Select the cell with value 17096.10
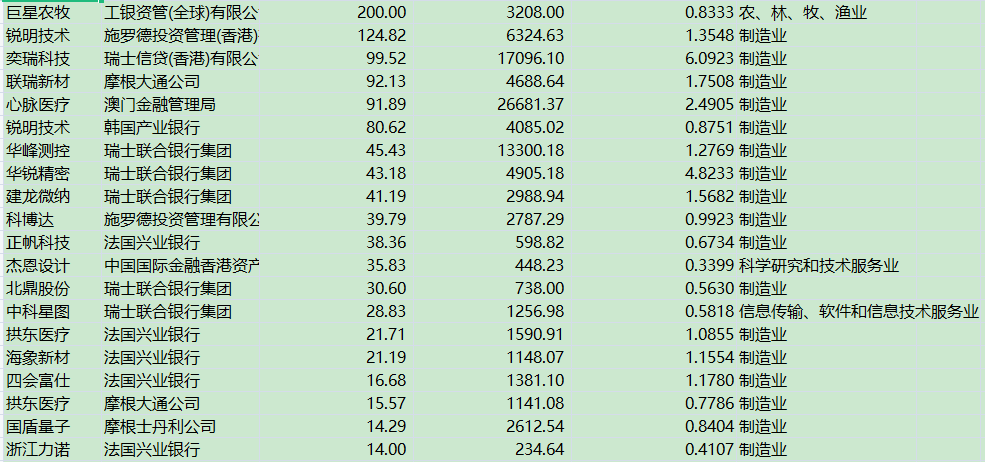The height and width of the screenshot is (462, 985). click(x=529, y=58)
